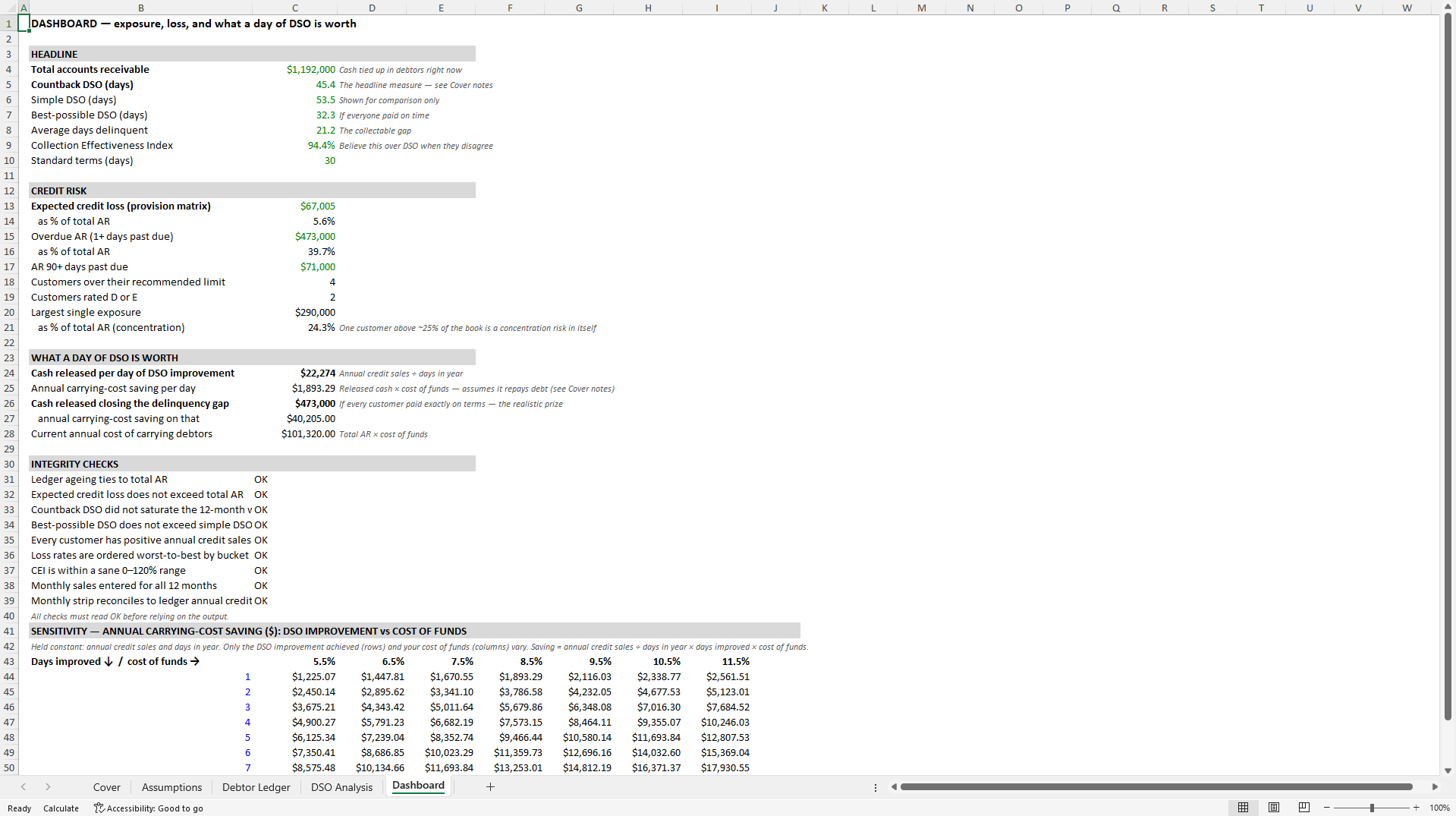
Task: Click the horizontal scrollbar thumb
Action: pos(1156,787)
